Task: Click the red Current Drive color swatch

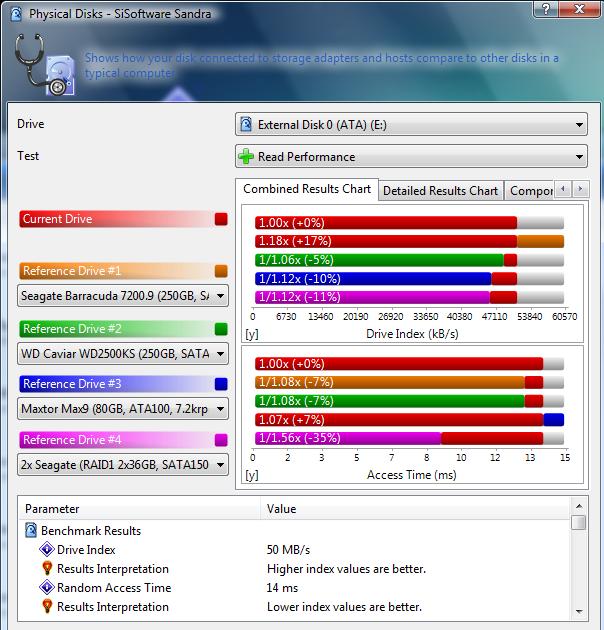Action: 221,219
